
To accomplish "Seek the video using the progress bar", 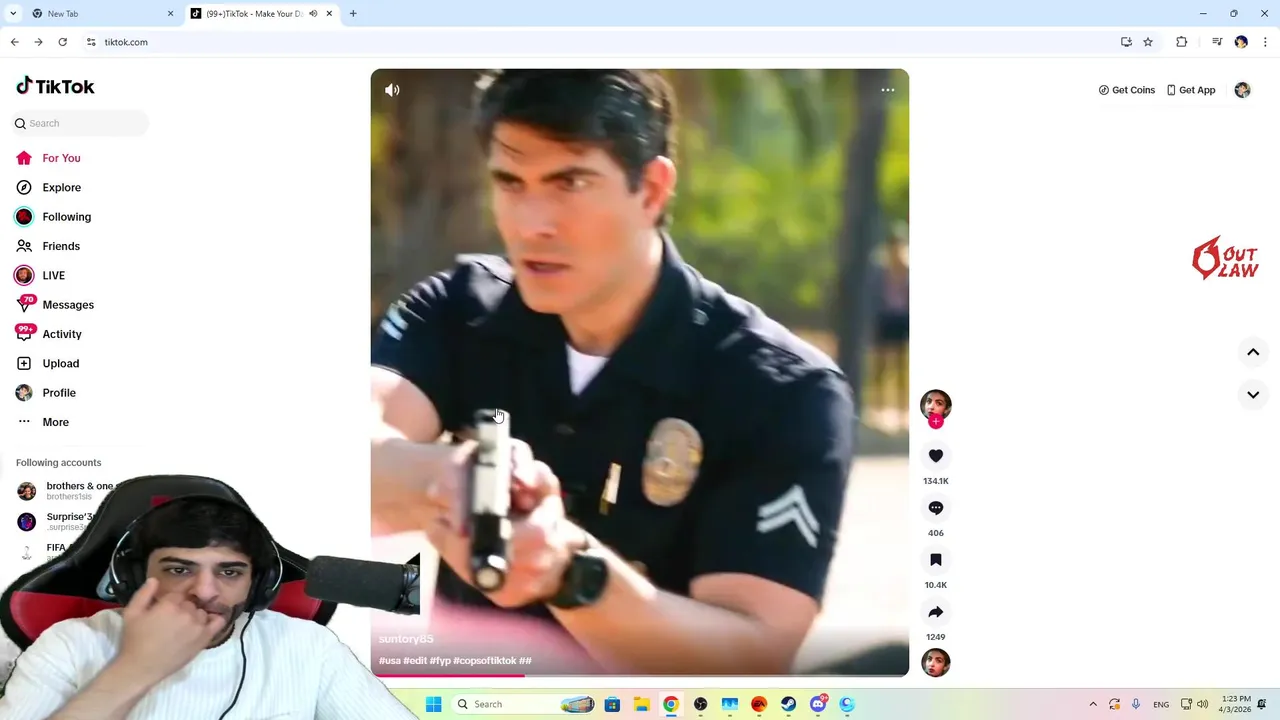I will (x=640, y=675).
